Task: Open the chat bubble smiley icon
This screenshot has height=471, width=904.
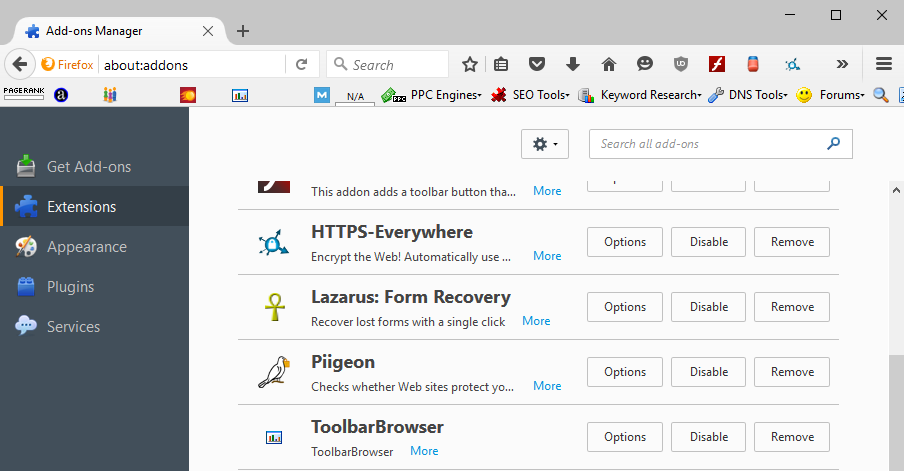Action: (645, 64)
